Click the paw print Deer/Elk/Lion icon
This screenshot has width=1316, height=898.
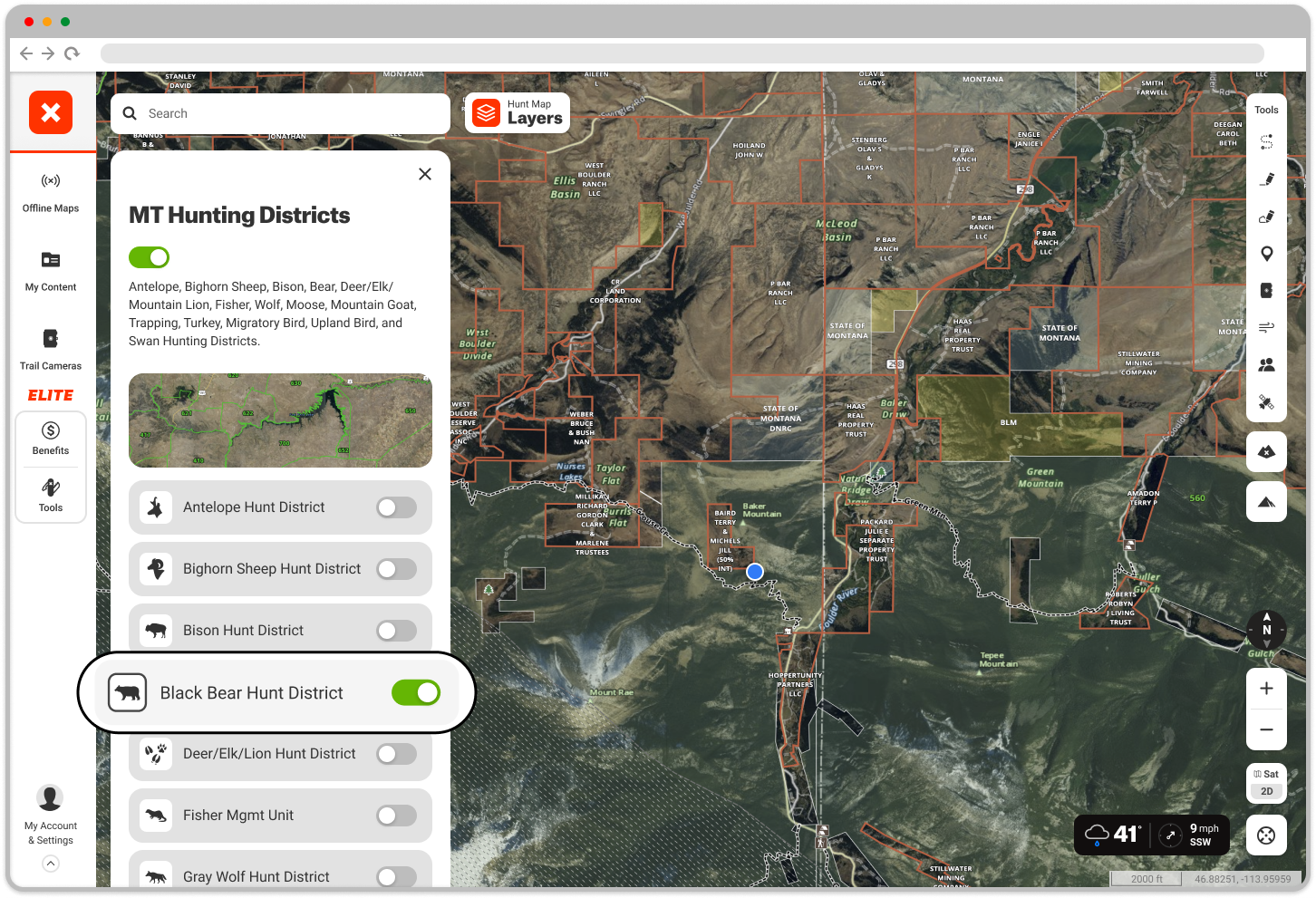[x=156, y=754]
